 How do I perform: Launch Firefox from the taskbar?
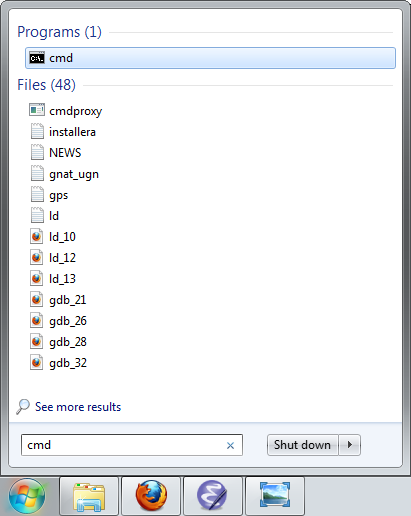tap(151, 496)
